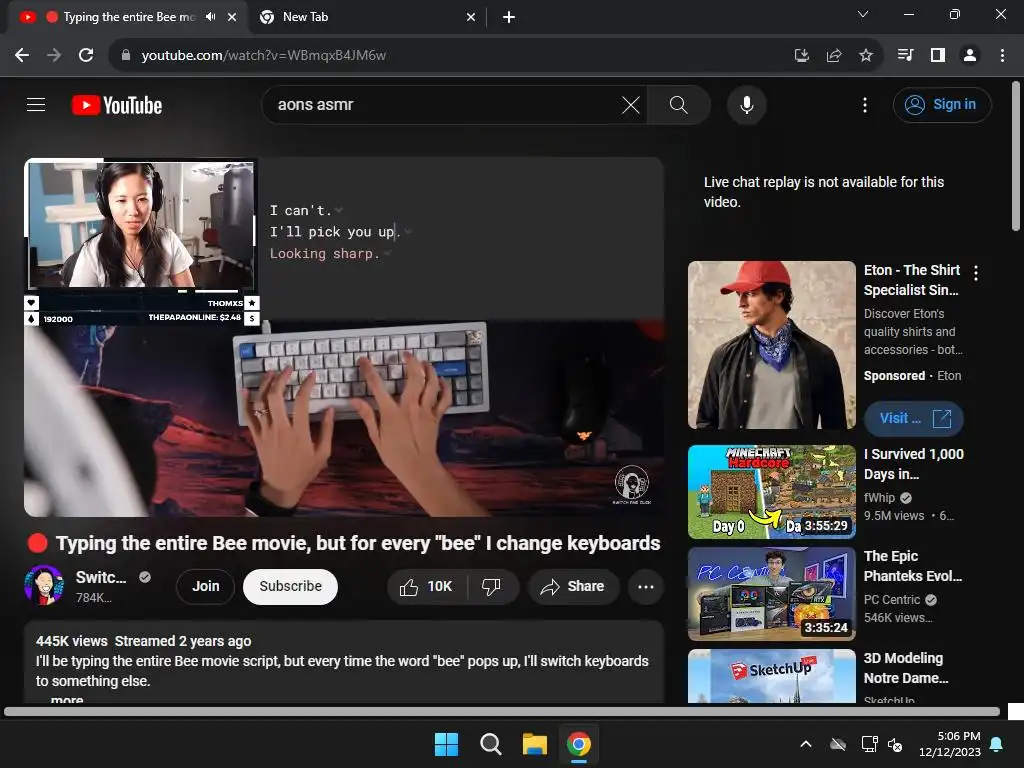Image resolution: width=1024 pixels, height=768 pixels.
Task: Expand the video description box
Action: (344, 662)
